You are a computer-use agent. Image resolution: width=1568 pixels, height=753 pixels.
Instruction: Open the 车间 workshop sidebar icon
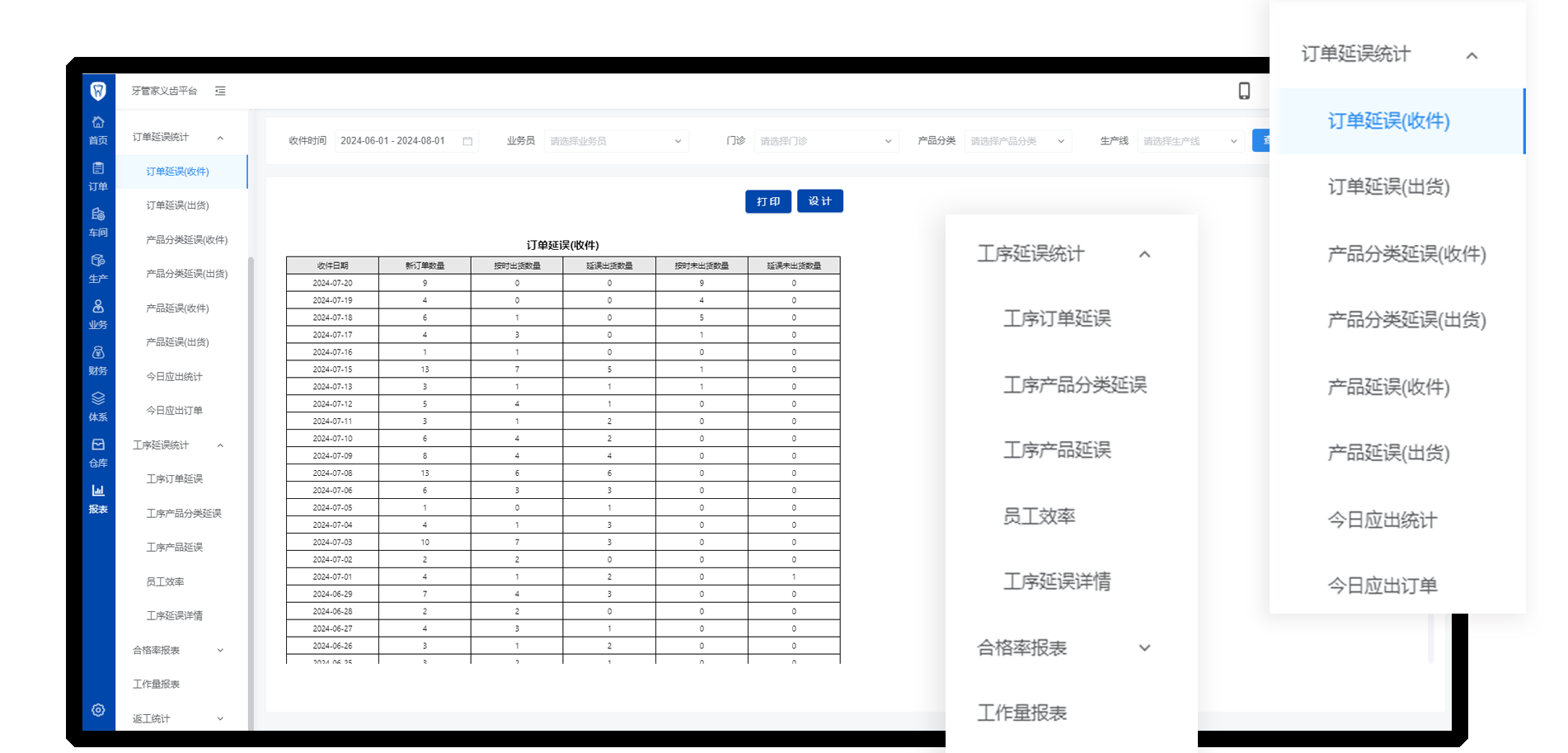click(x=98, y=222)
